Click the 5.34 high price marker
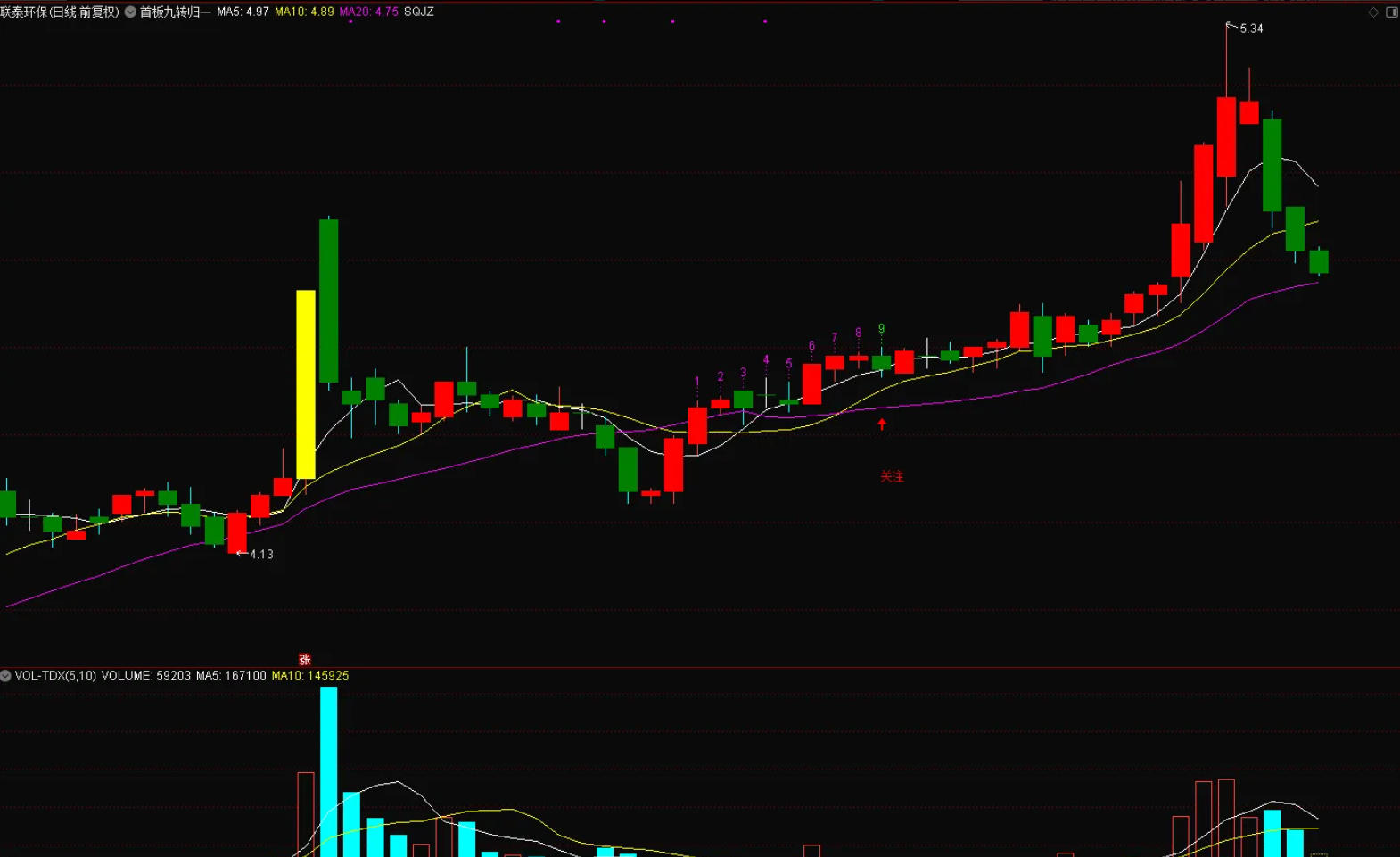The height and width of the screenshot is (857, 1400). pos(1250,29)
